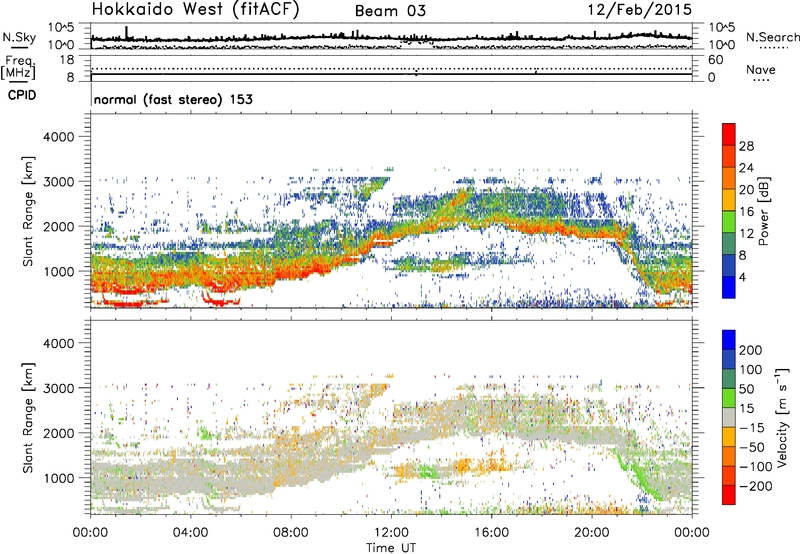This screenshot has height=554, width=800.
Task: Click the 'Nave' legend label
Action: (761, 69)
